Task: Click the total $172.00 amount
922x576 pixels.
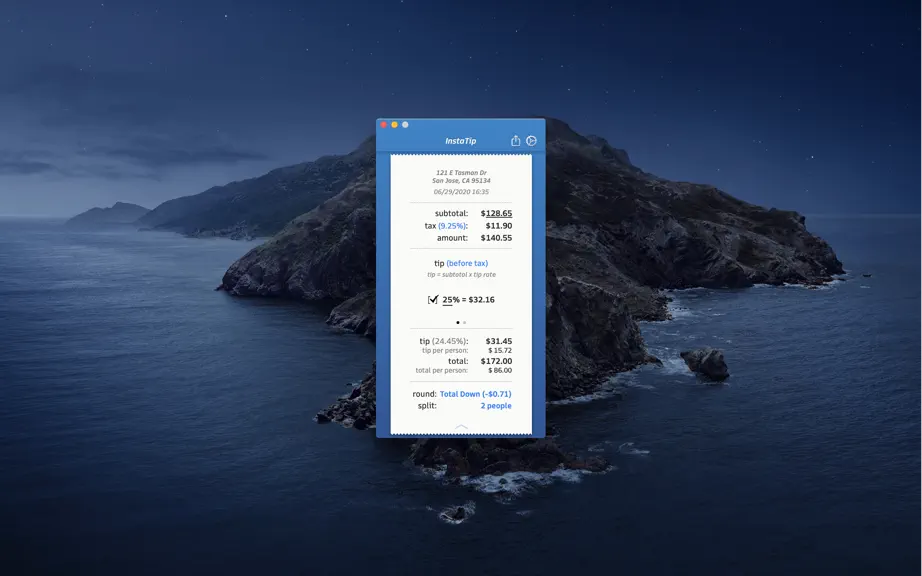Action: pyautogui.click(x=496, y=361)
